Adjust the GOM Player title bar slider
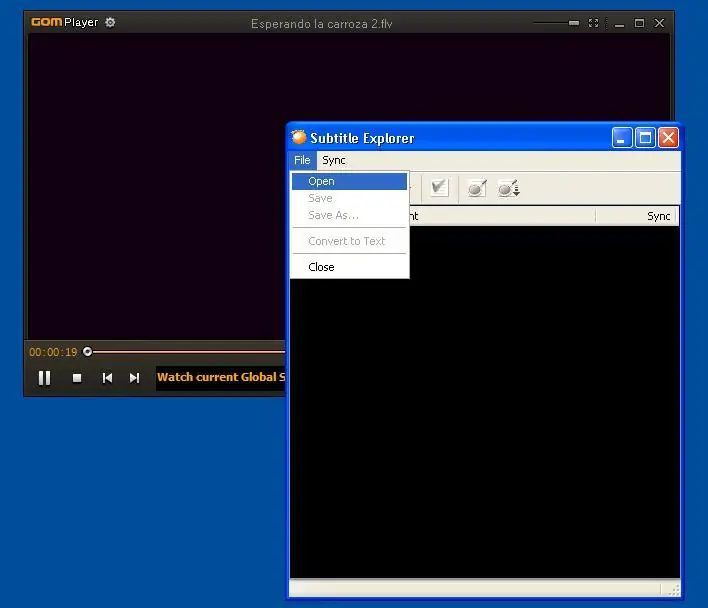The height and width of the screenshot is (608, 708). [573, 23]
